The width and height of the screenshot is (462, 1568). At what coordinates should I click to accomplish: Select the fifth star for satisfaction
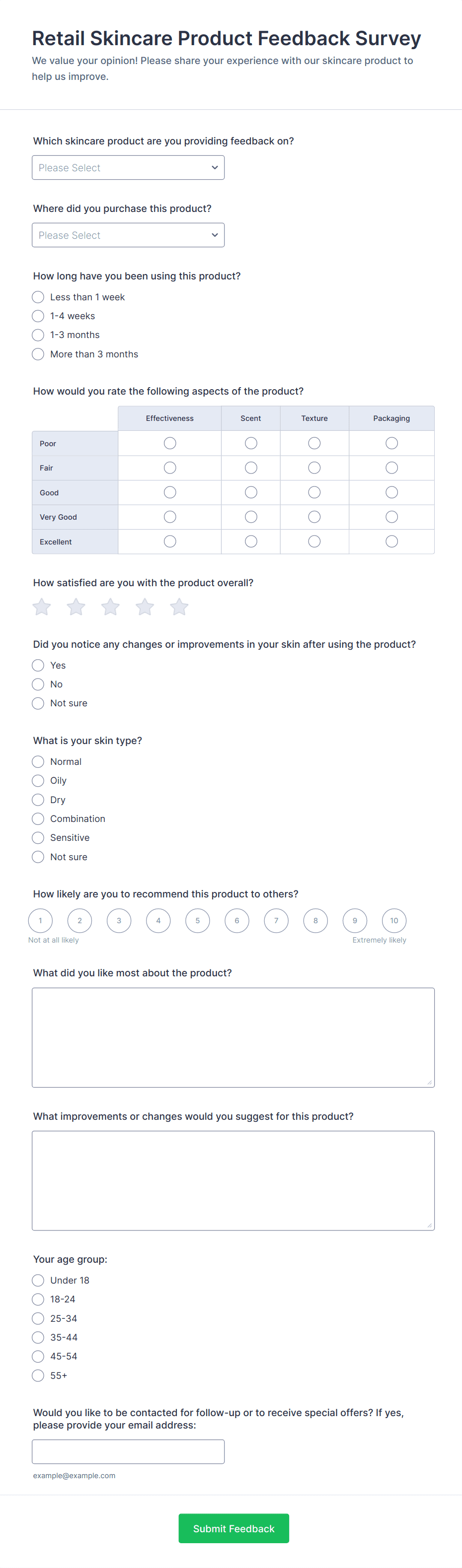(x=179, y=607)
